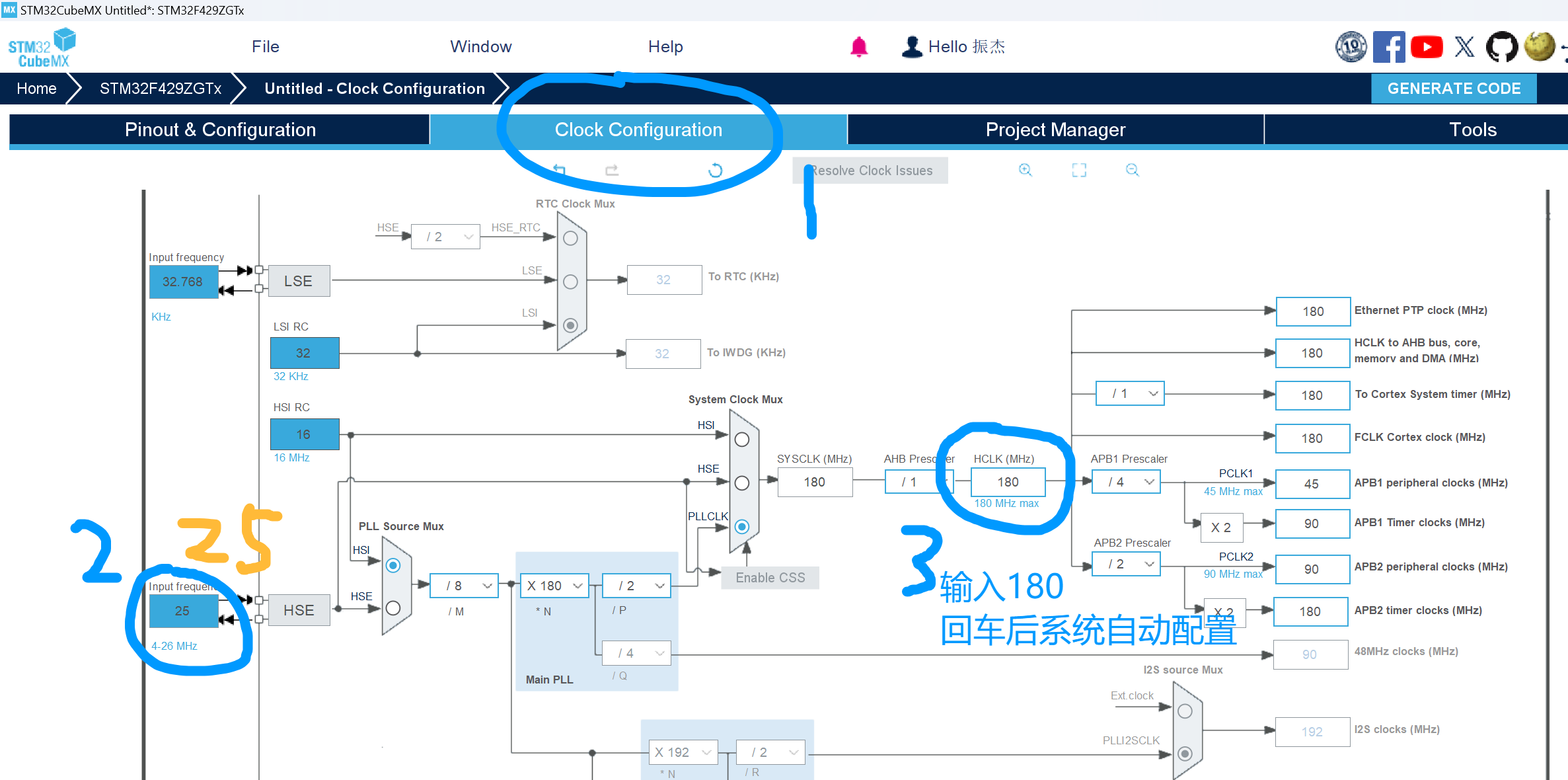Viewport: 1568px width, 780px height.
Task: Switch to Pinout & Configuration tab
Action: [220, 130]
